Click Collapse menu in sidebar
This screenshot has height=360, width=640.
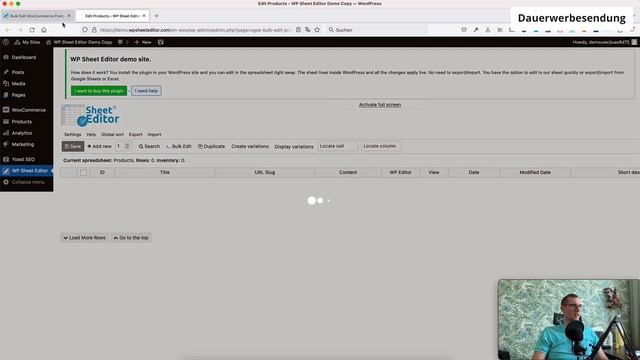coord(28,182)
